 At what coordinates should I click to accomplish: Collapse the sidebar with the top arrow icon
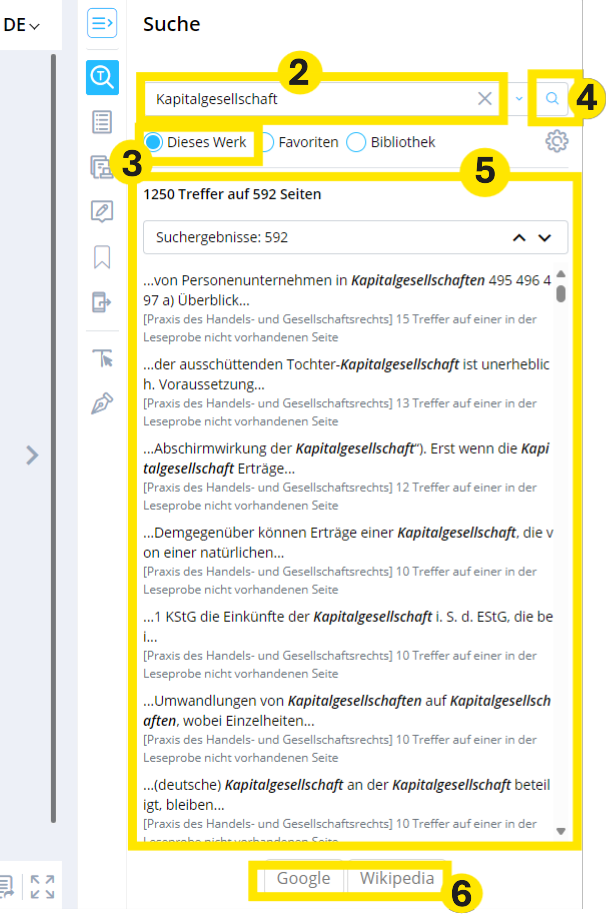tap(102, 23)
